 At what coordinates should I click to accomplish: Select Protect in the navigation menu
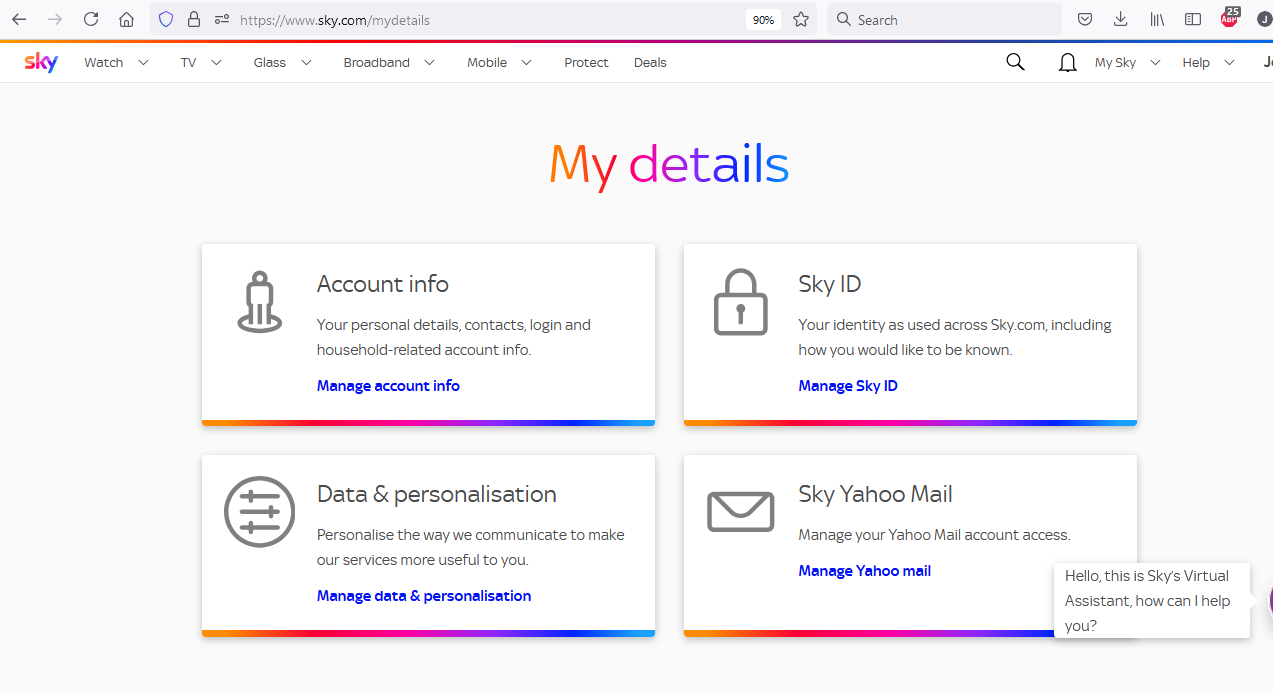pos(586,61)
